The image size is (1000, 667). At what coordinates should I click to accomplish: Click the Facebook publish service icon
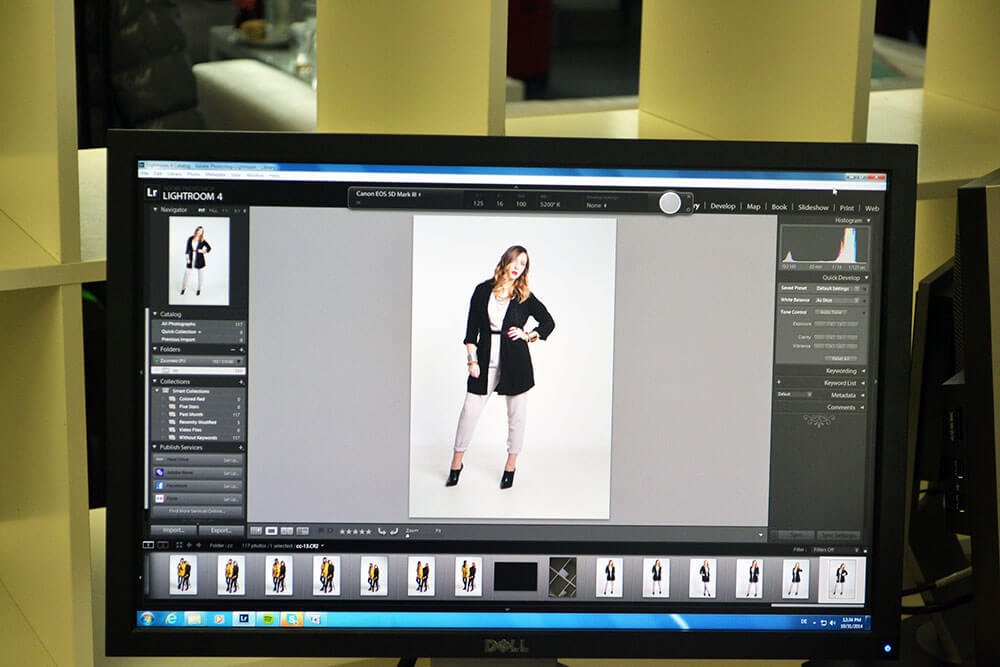160,485
